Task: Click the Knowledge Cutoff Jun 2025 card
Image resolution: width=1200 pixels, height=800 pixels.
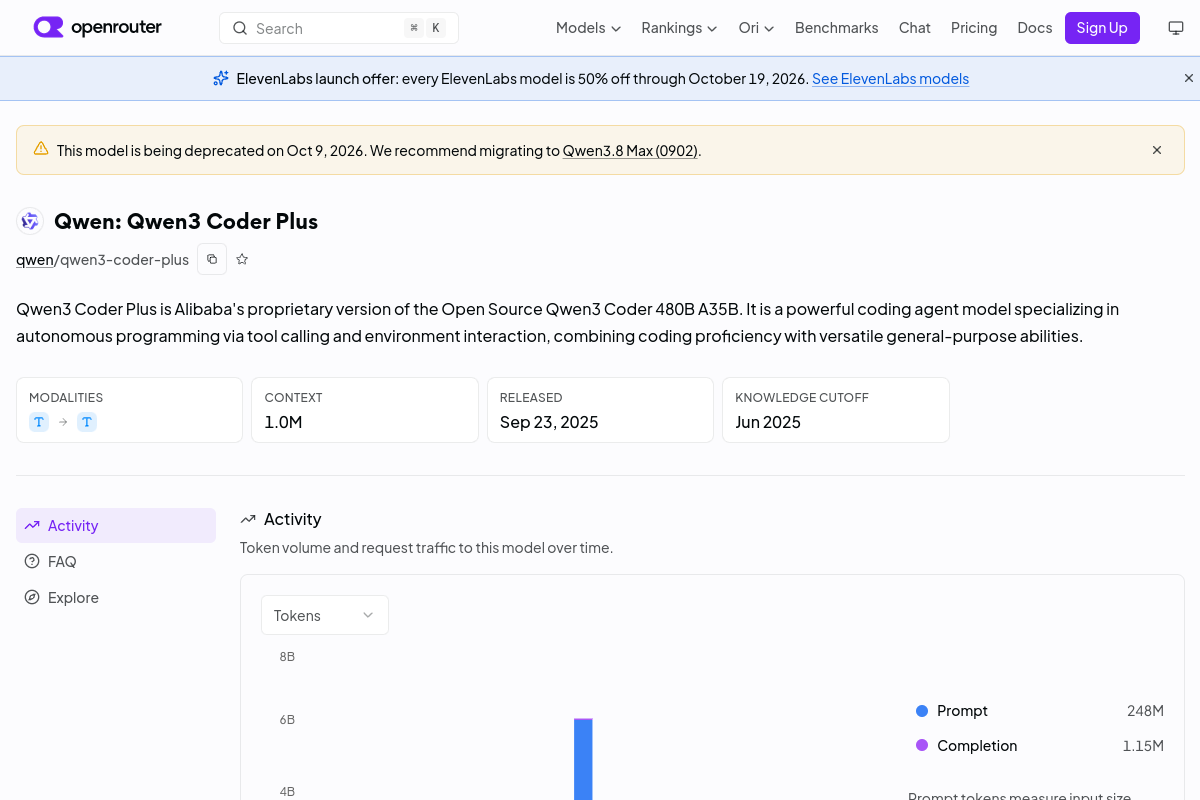Action: pyautogui.click(x=836, y=410)
